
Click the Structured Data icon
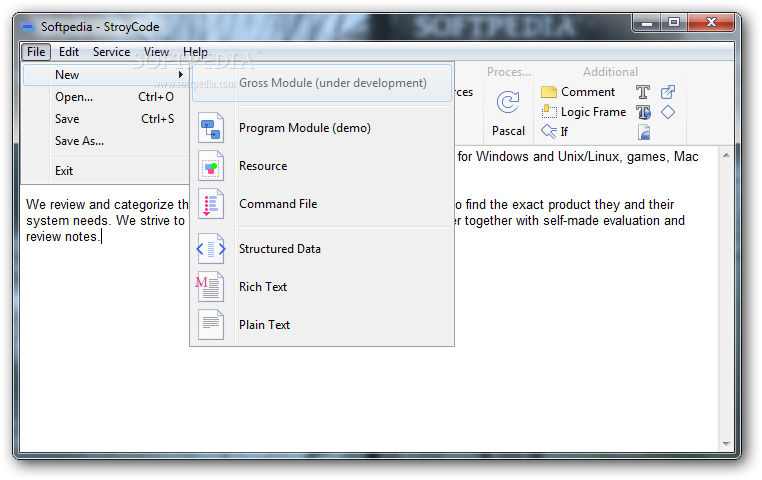tap(211, 249)
